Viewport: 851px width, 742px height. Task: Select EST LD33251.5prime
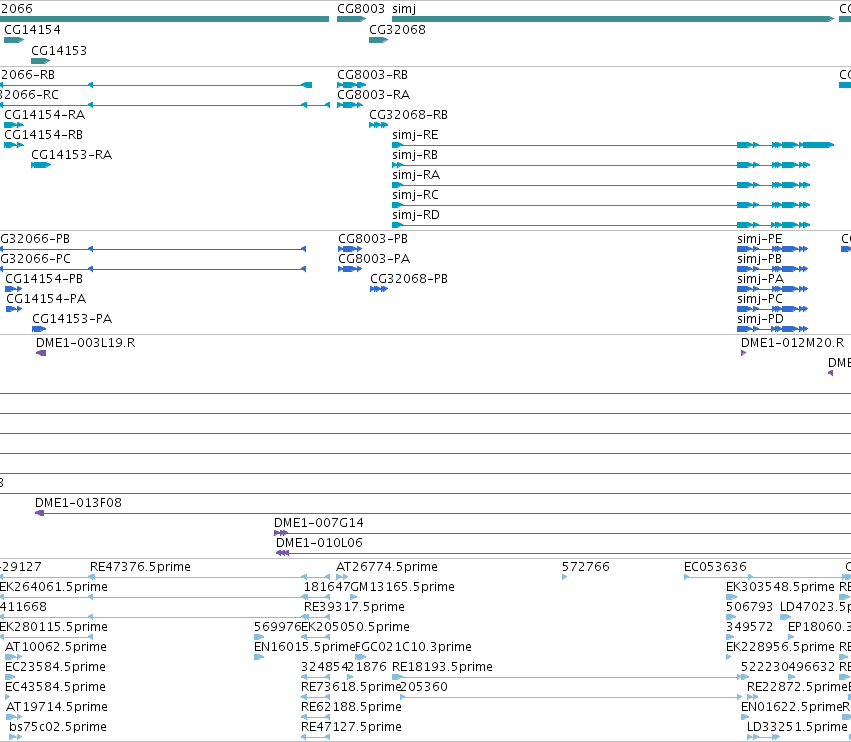797,727
